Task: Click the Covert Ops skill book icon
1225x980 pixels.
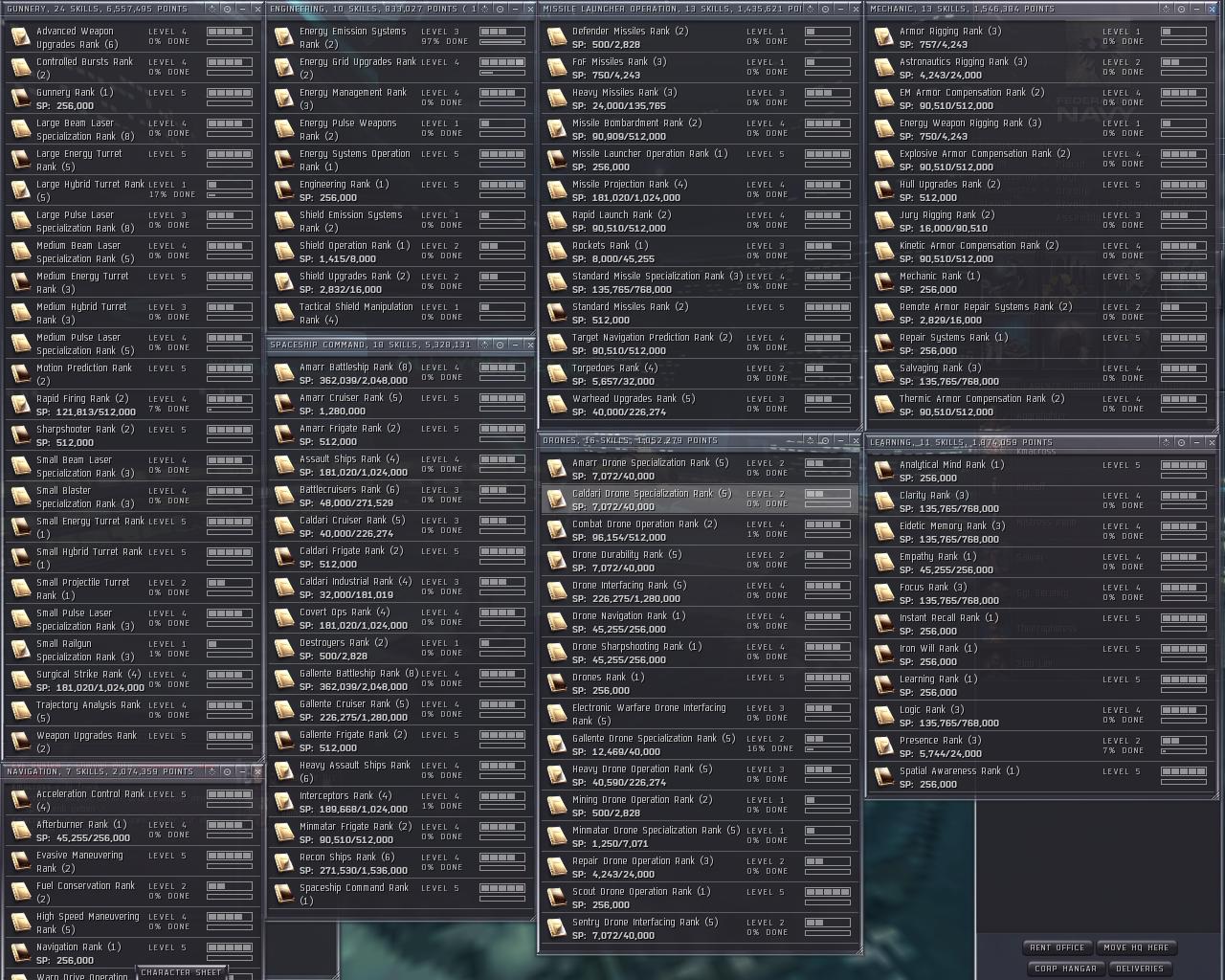Action: point(283,618)
